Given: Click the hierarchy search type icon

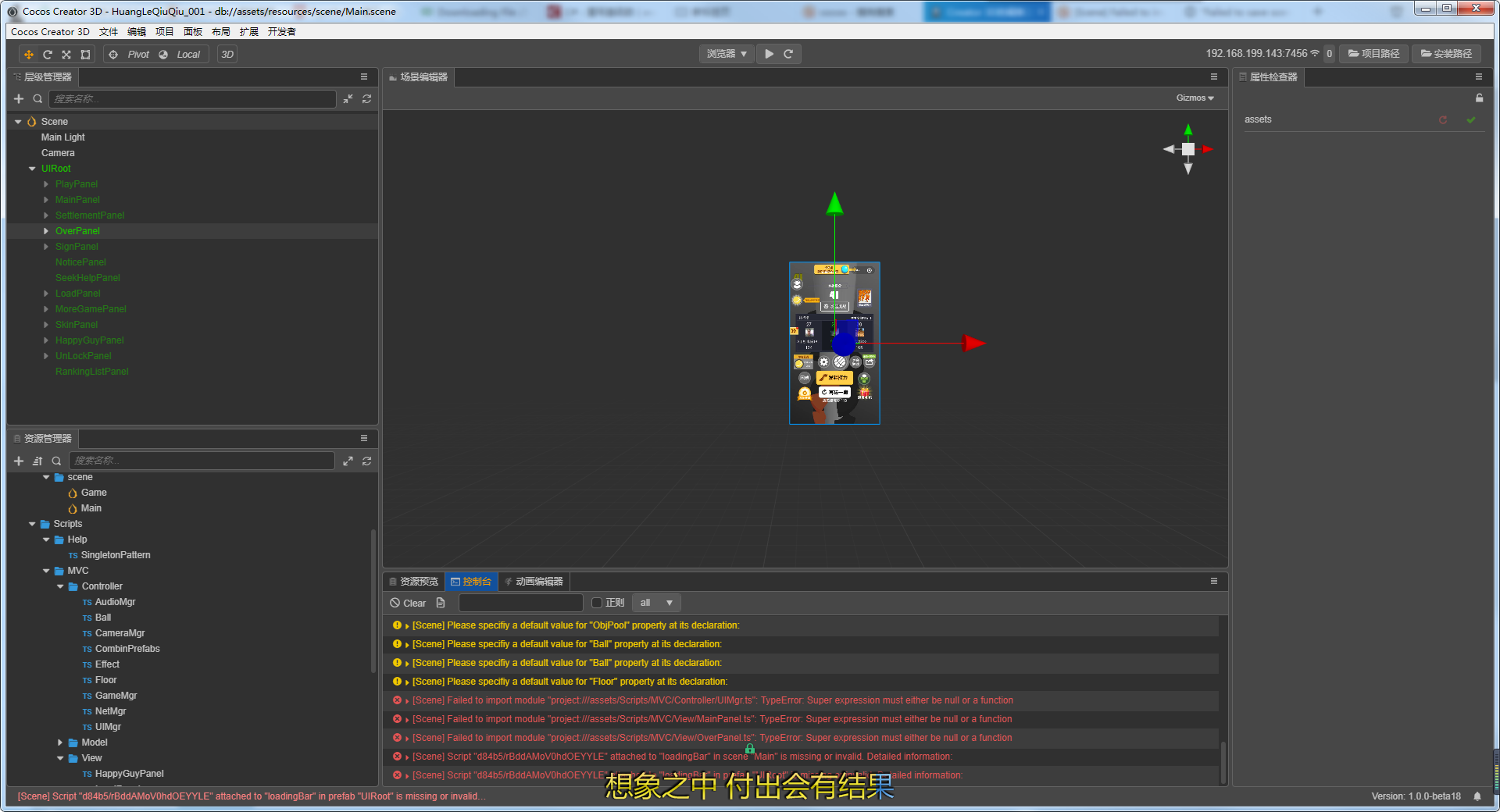Looking at the screenshot, I should click(x=37, y=99).
